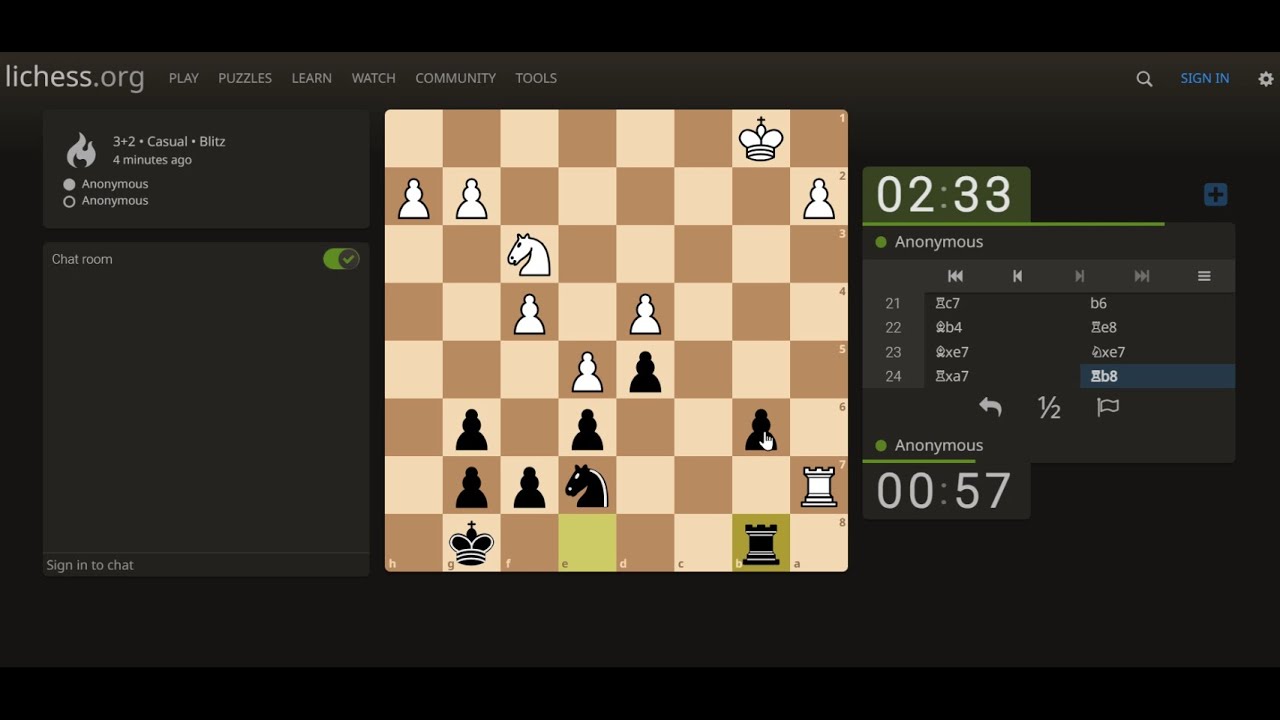Click the Sign in to chat field

[x=206, y=565]
